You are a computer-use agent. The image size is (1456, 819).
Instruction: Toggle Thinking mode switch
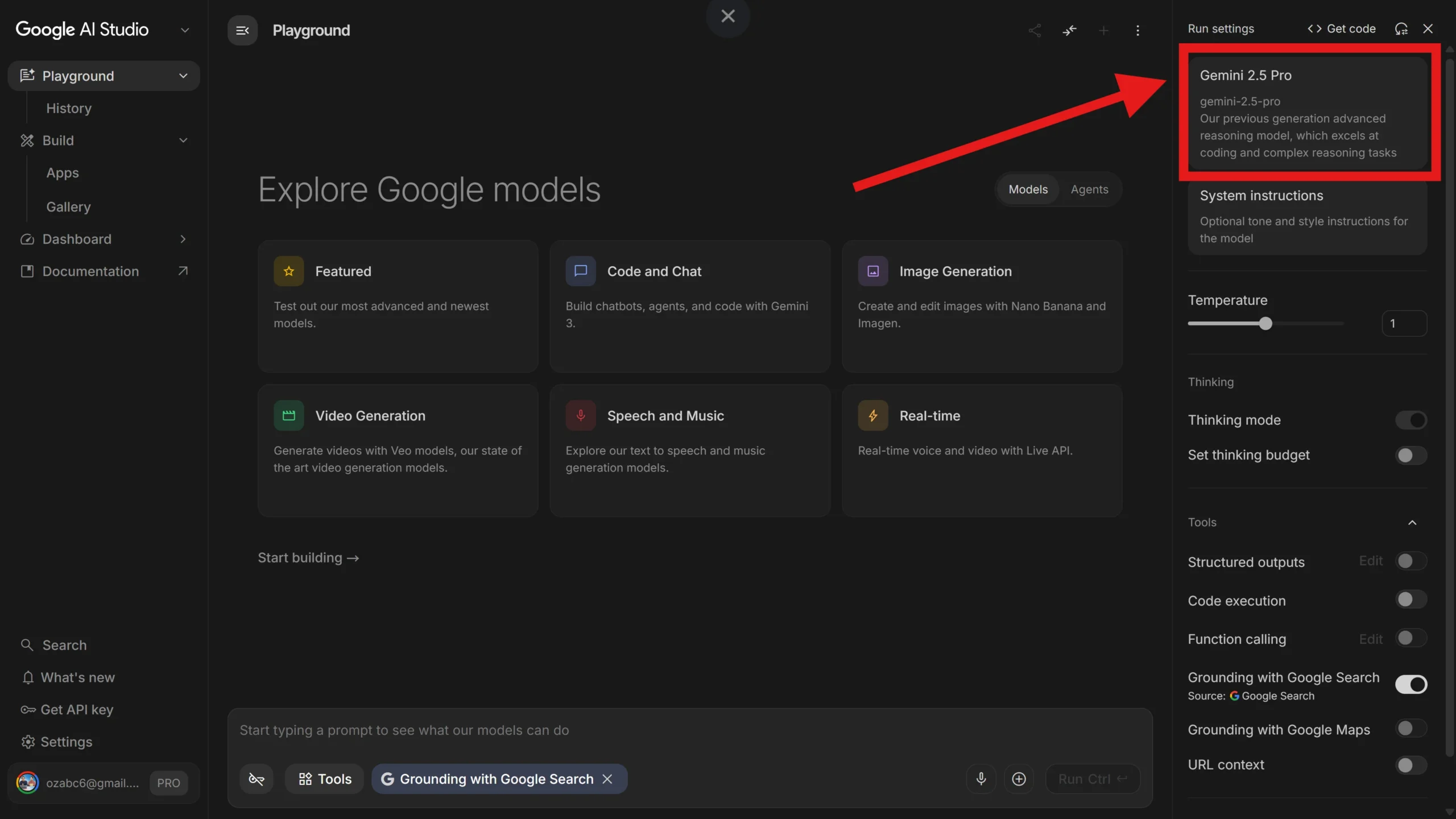pyautogui.click(x=1411, y=420)
